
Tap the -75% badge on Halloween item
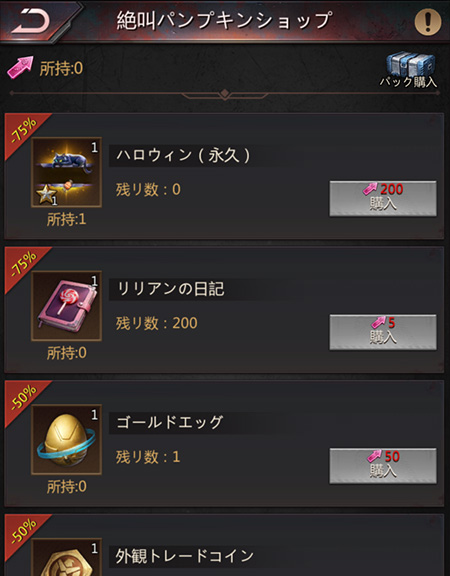tap(24, 131)
